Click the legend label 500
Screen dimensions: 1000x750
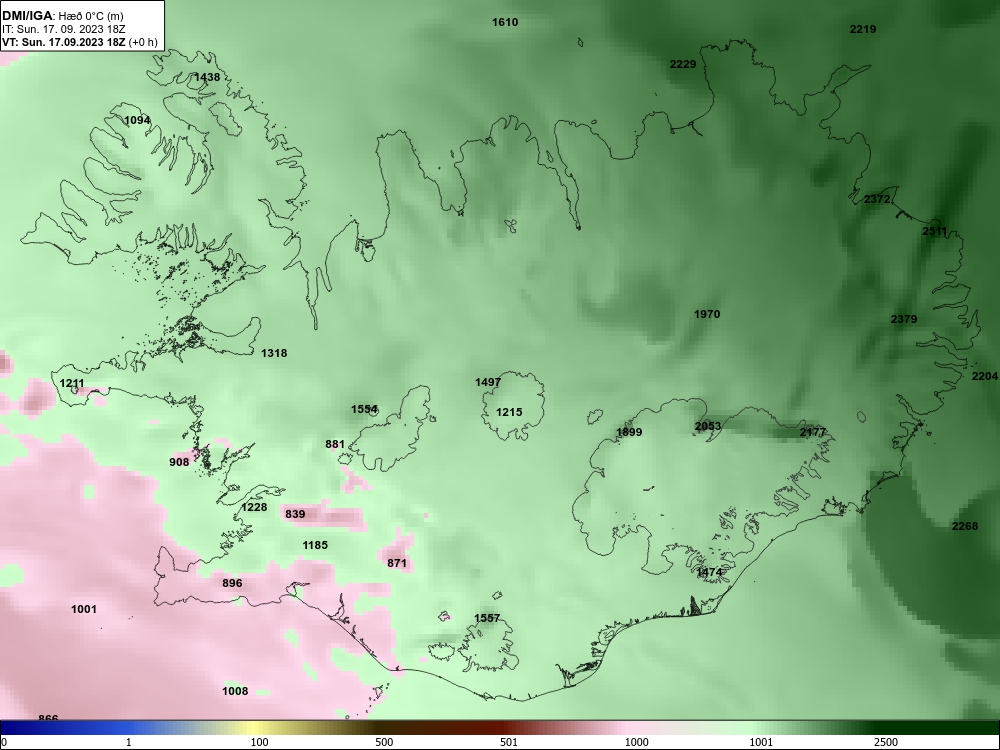(x=384, y=742)
